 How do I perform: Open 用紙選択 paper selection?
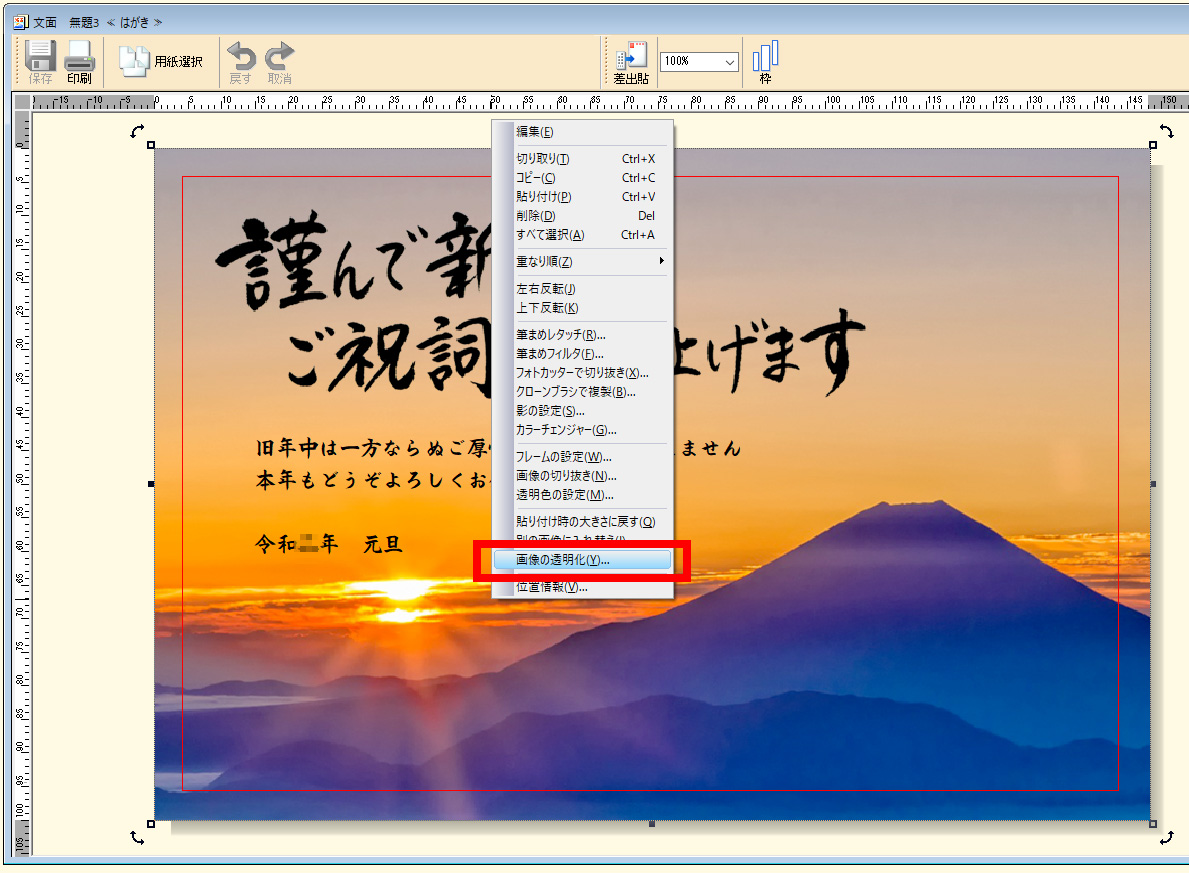point(161,61)
